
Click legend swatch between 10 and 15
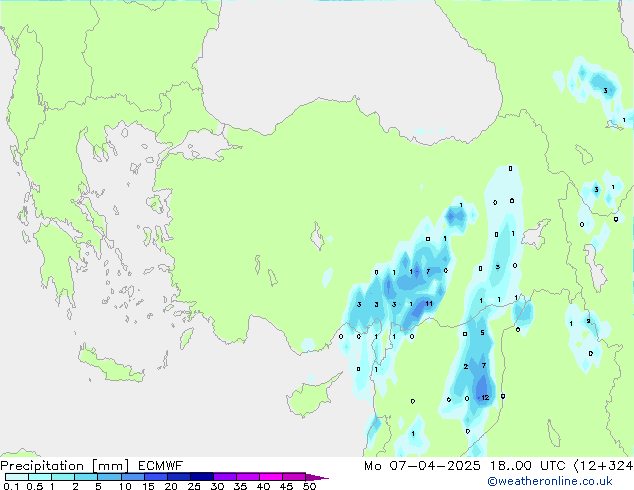pos(132,477)
